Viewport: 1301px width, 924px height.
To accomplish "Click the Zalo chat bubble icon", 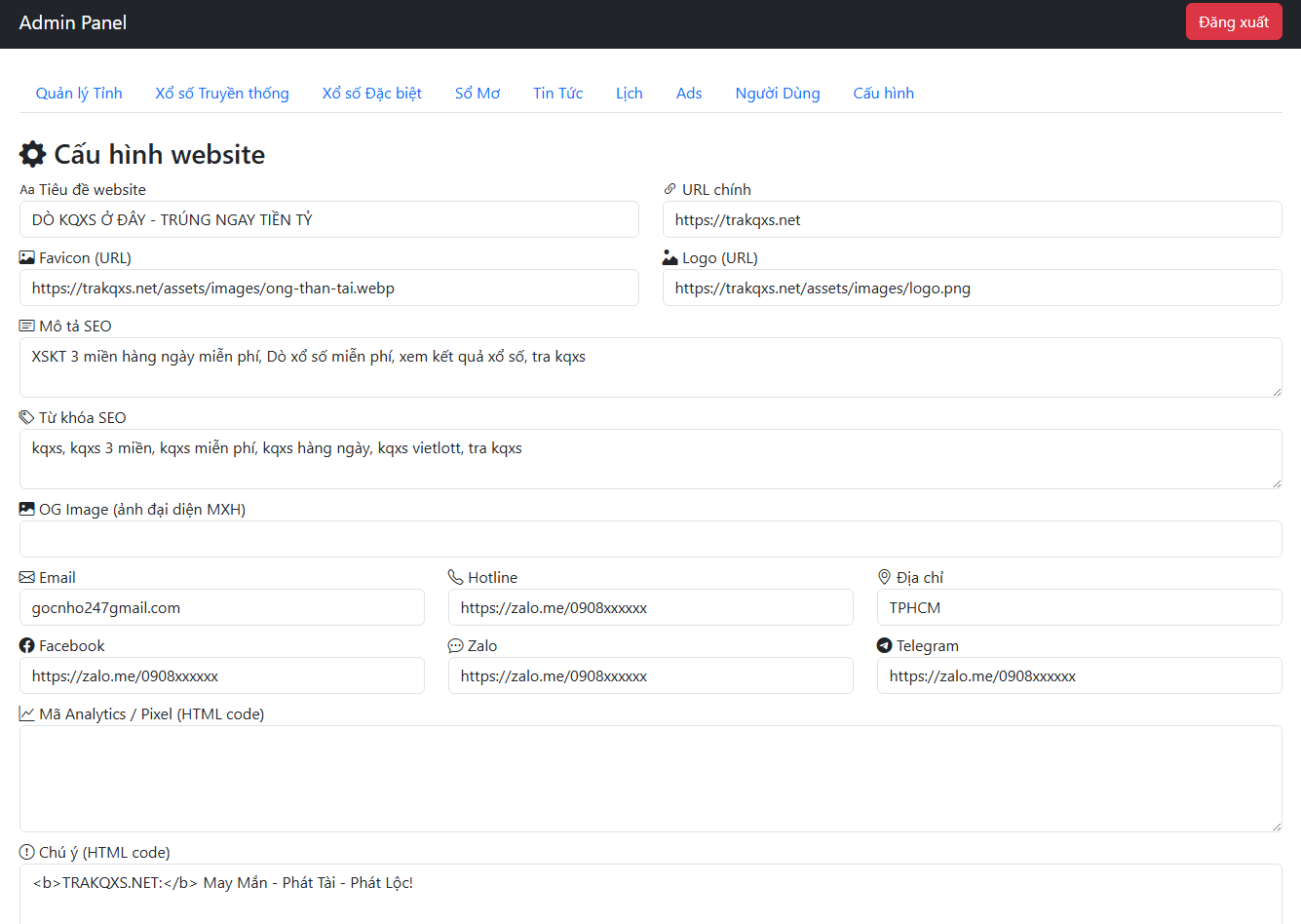I will tap(455, 645).
